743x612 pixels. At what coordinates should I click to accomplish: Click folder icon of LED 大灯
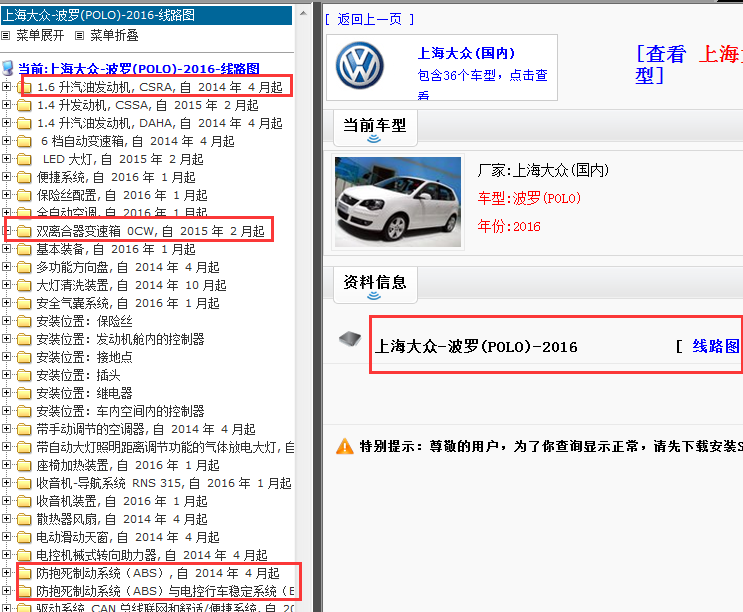(24, 159)
